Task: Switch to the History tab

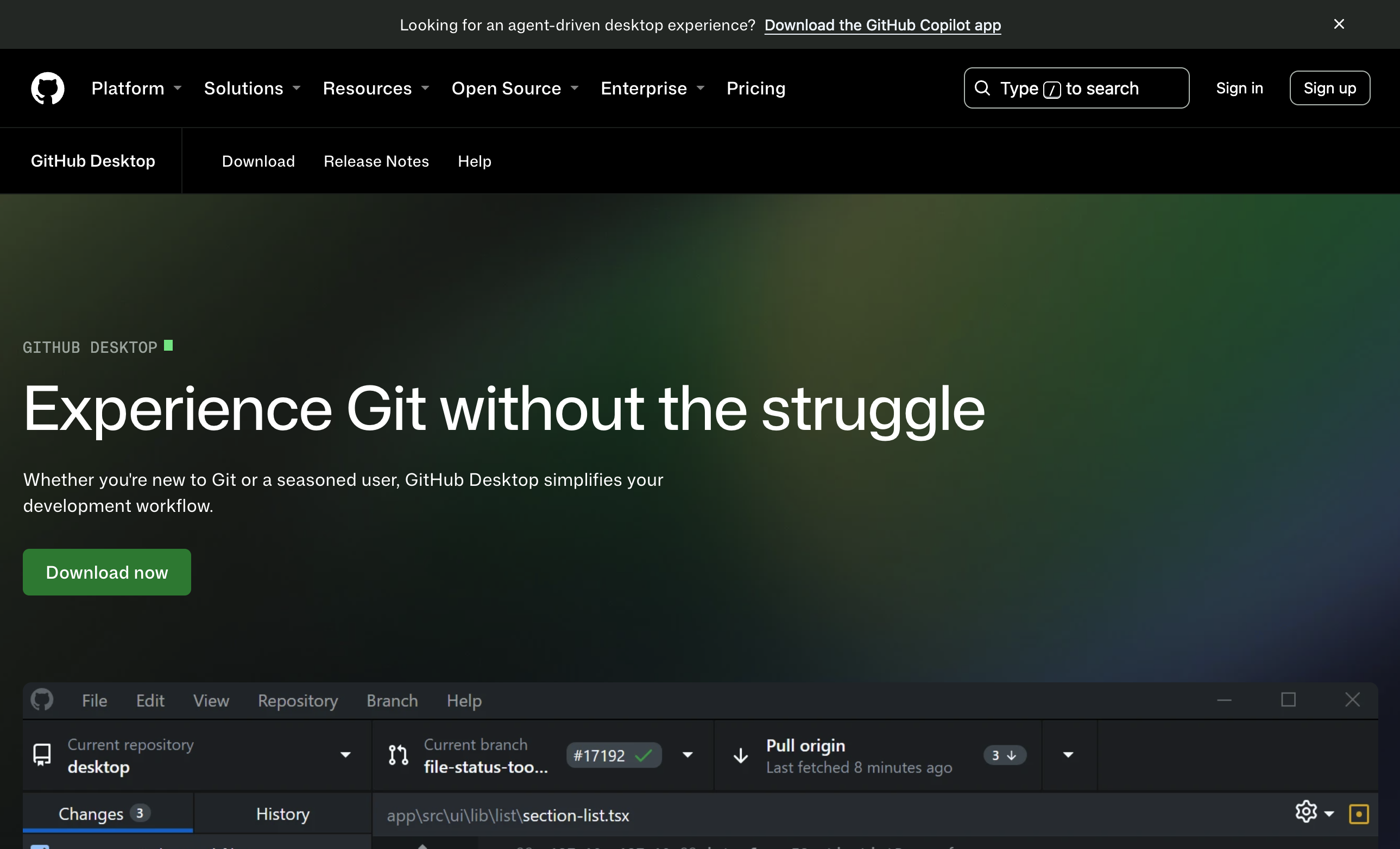Action: (282, 813)
